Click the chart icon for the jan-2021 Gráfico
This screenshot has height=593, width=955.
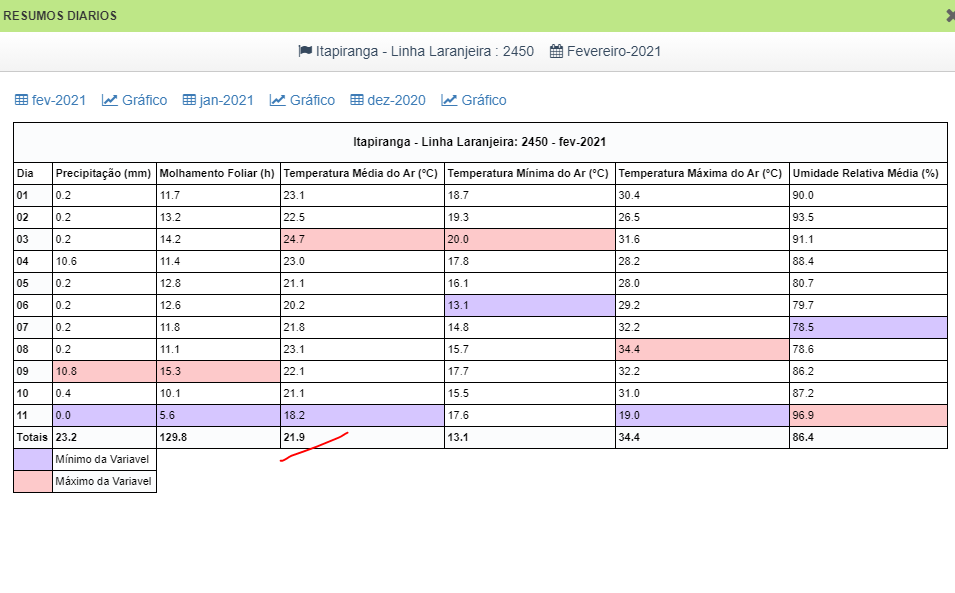[278, 100]
